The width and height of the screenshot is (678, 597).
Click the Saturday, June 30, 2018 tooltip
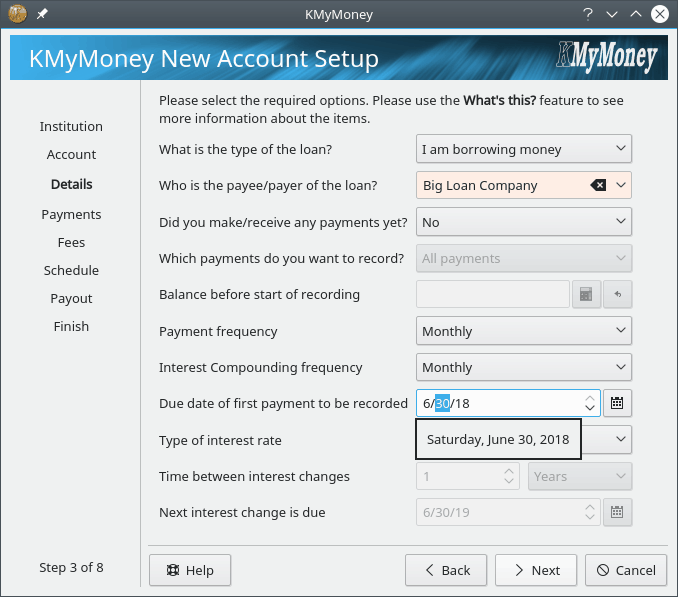[498, 439]
